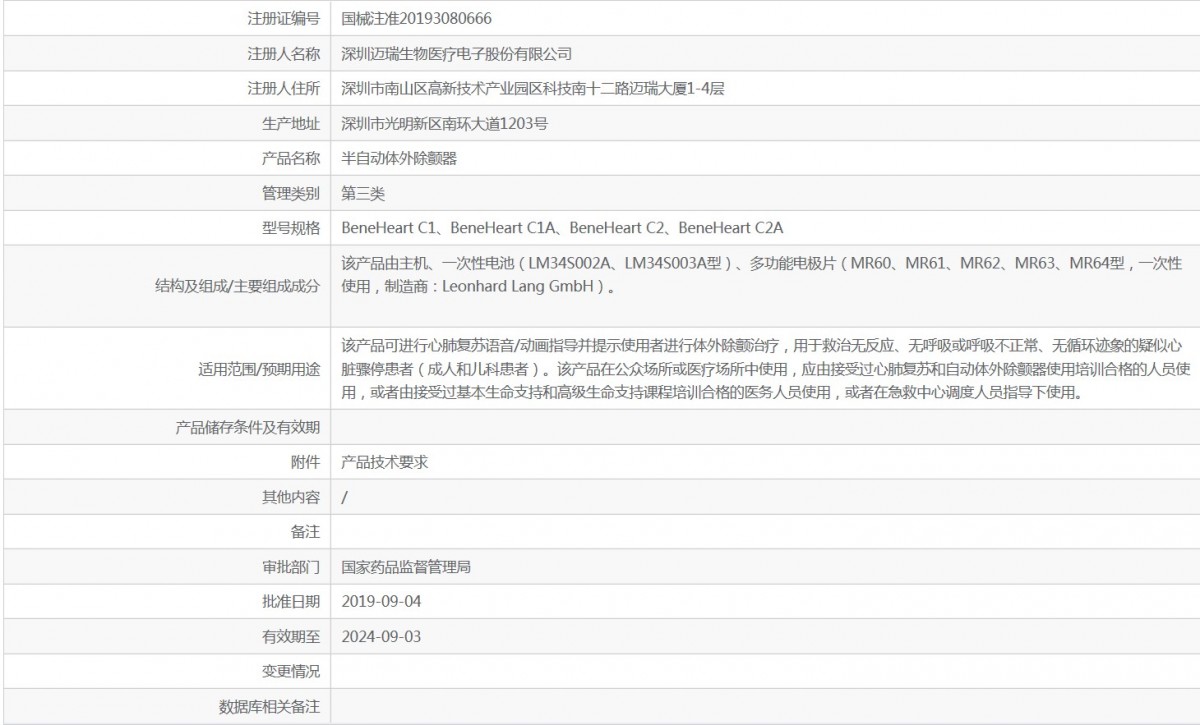Select approval department 国家药品监督管理局

406,567
